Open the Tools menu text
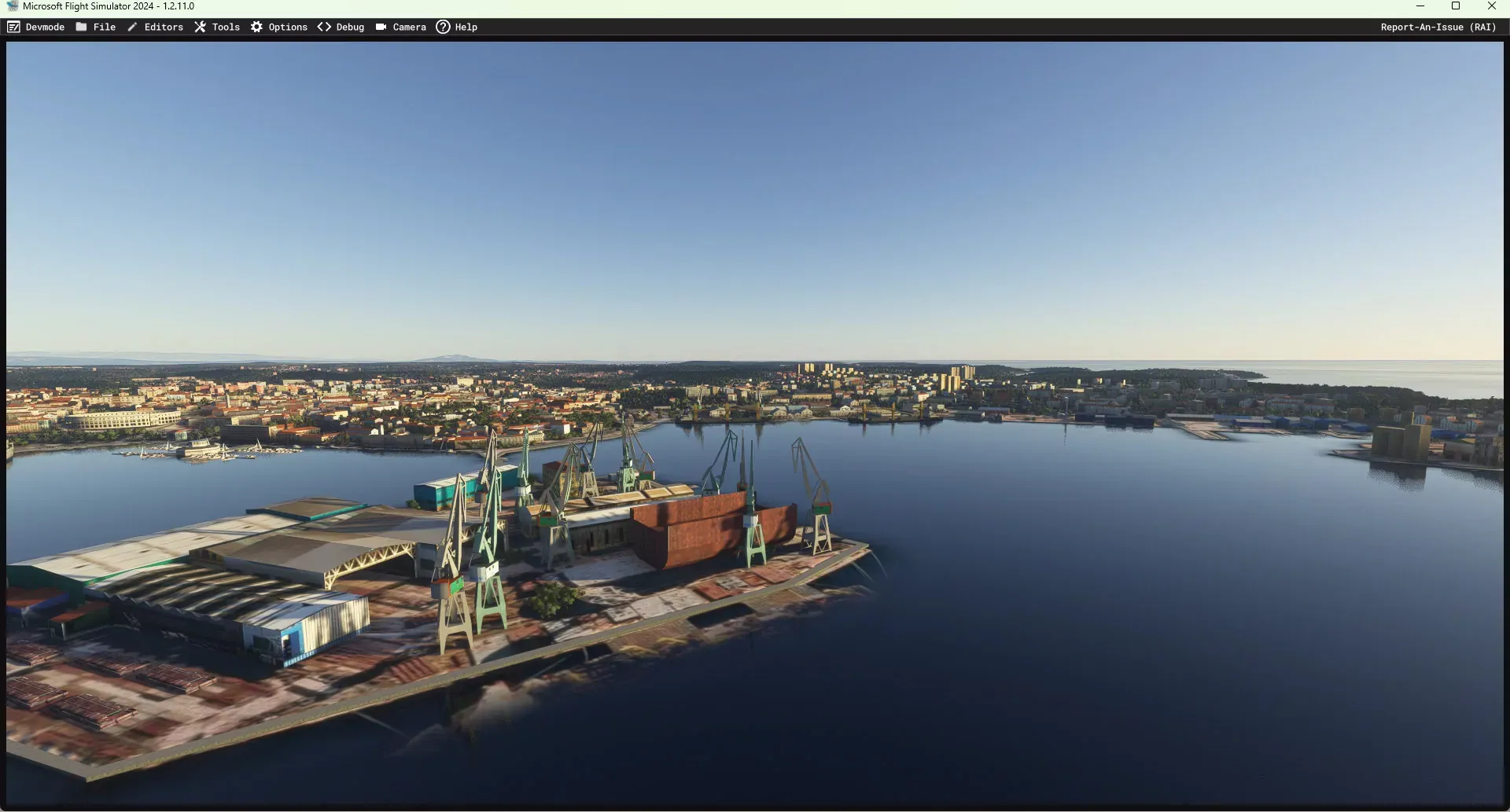1510x812 pixels. [x=226, y=27]
